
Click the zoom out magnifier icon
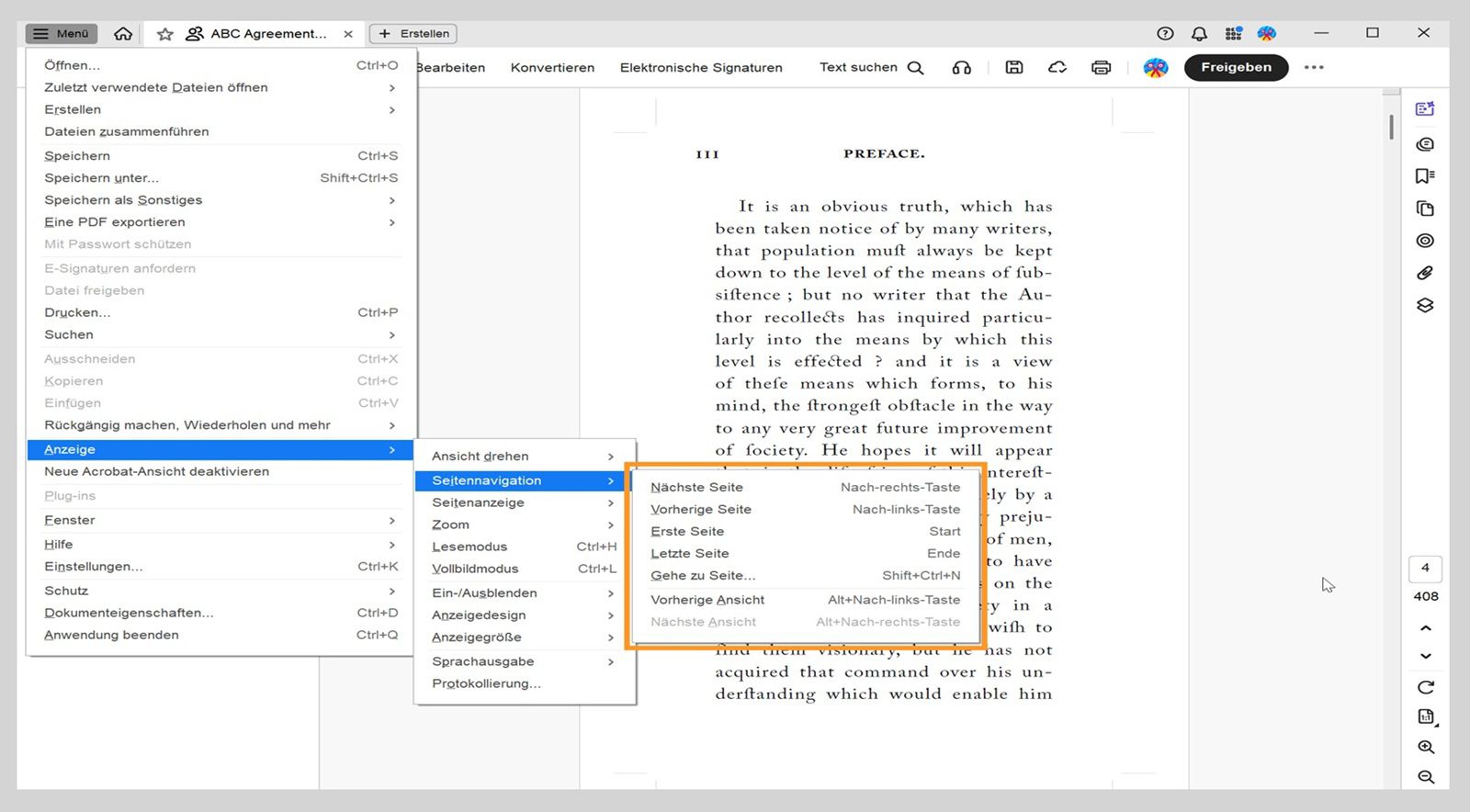(1426, 777)
